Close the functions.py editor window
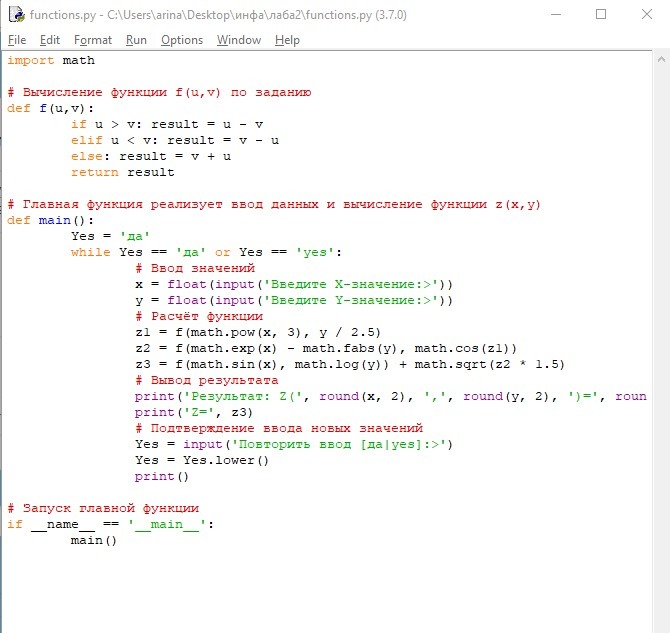The width and height of the screenshot is (670, 633). (x=647, y=15)
